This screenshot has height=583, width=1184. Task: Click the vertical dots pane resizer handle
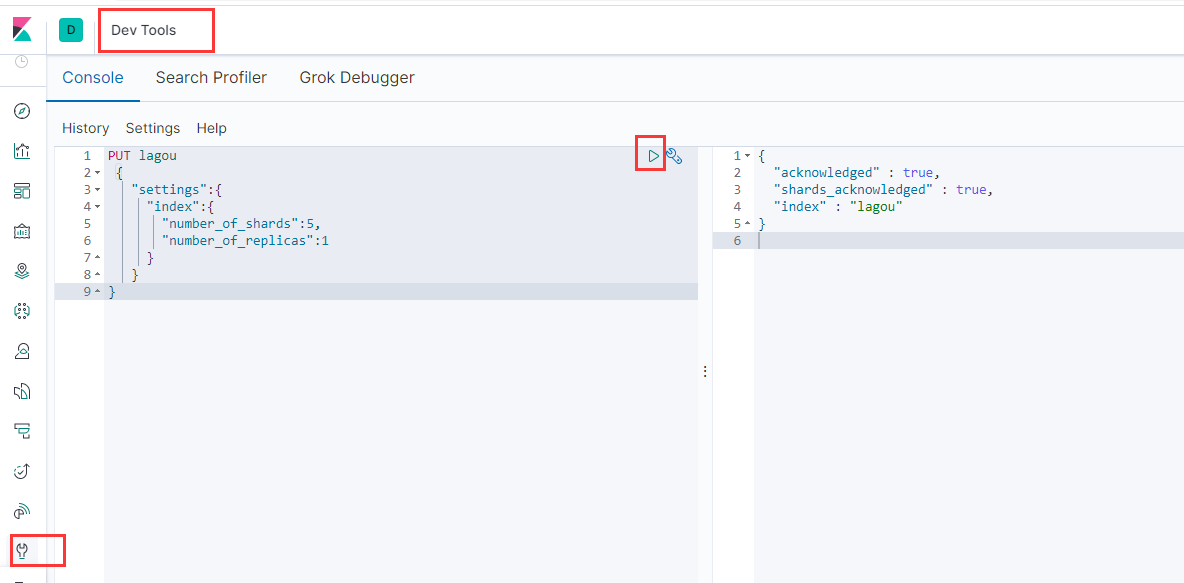[x=705, y=371]
